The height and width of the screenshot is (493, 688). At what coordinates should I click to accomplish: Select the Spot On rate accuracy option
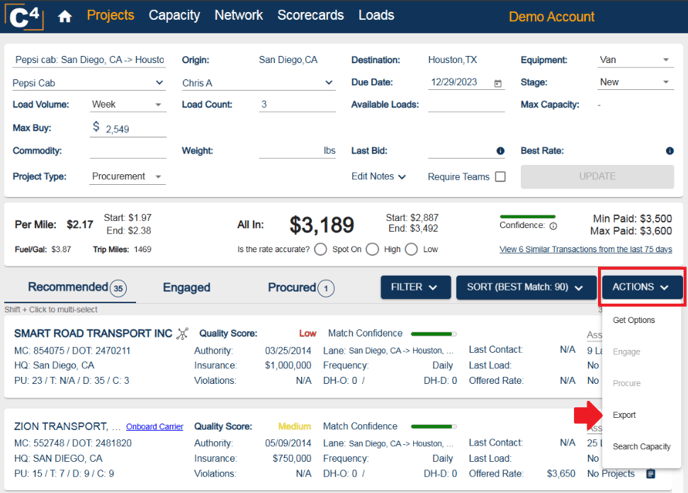[321, 249]
